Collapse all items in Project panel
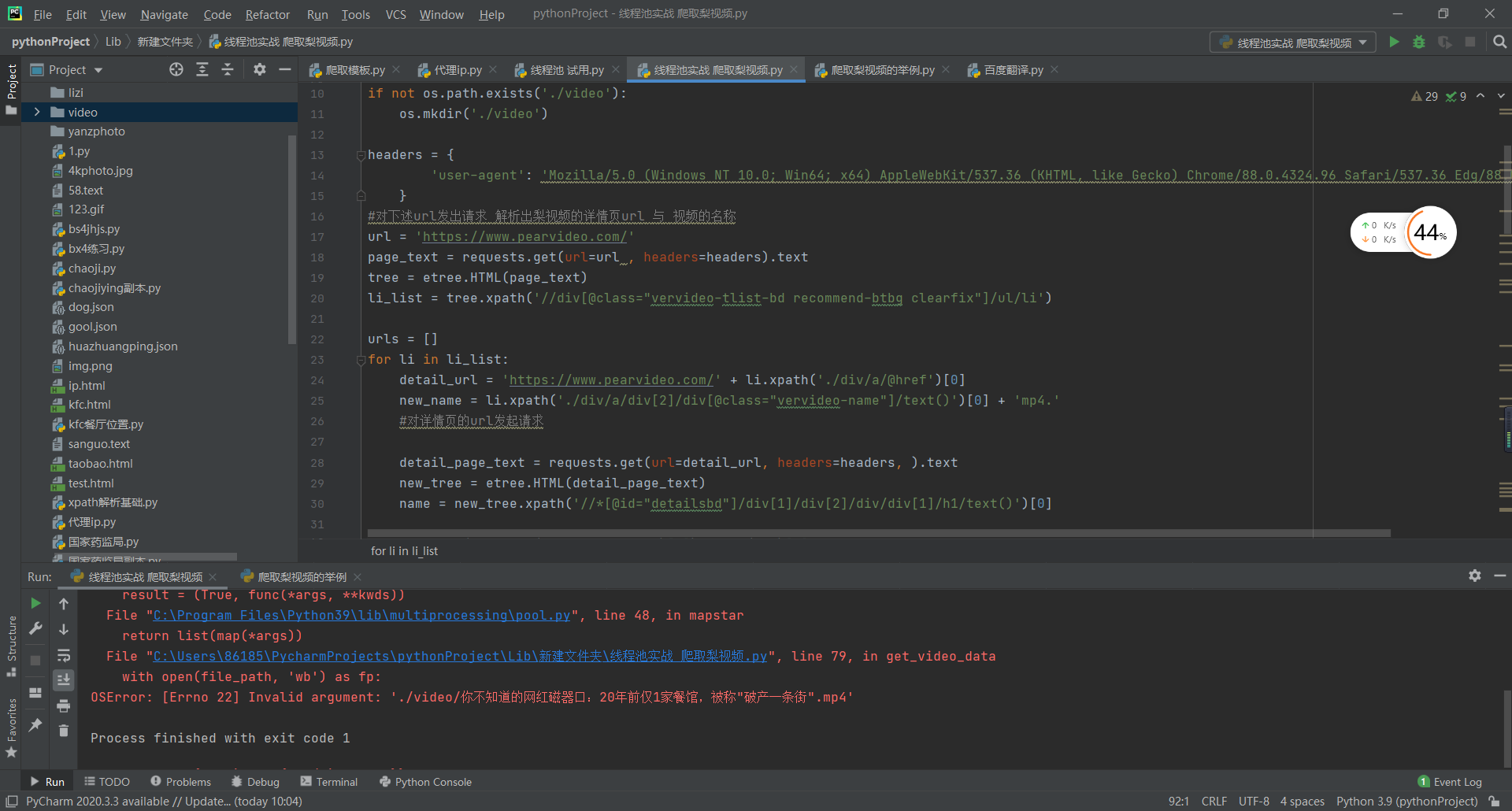Viewport: 1512px width, 811px height. coord(228,69)
